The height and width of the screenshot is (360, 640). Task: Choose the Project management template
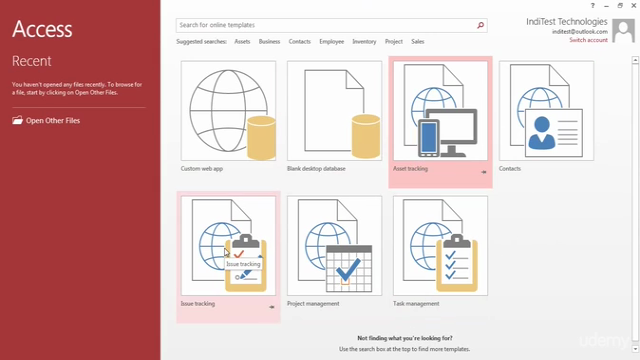tap(334, 246)
